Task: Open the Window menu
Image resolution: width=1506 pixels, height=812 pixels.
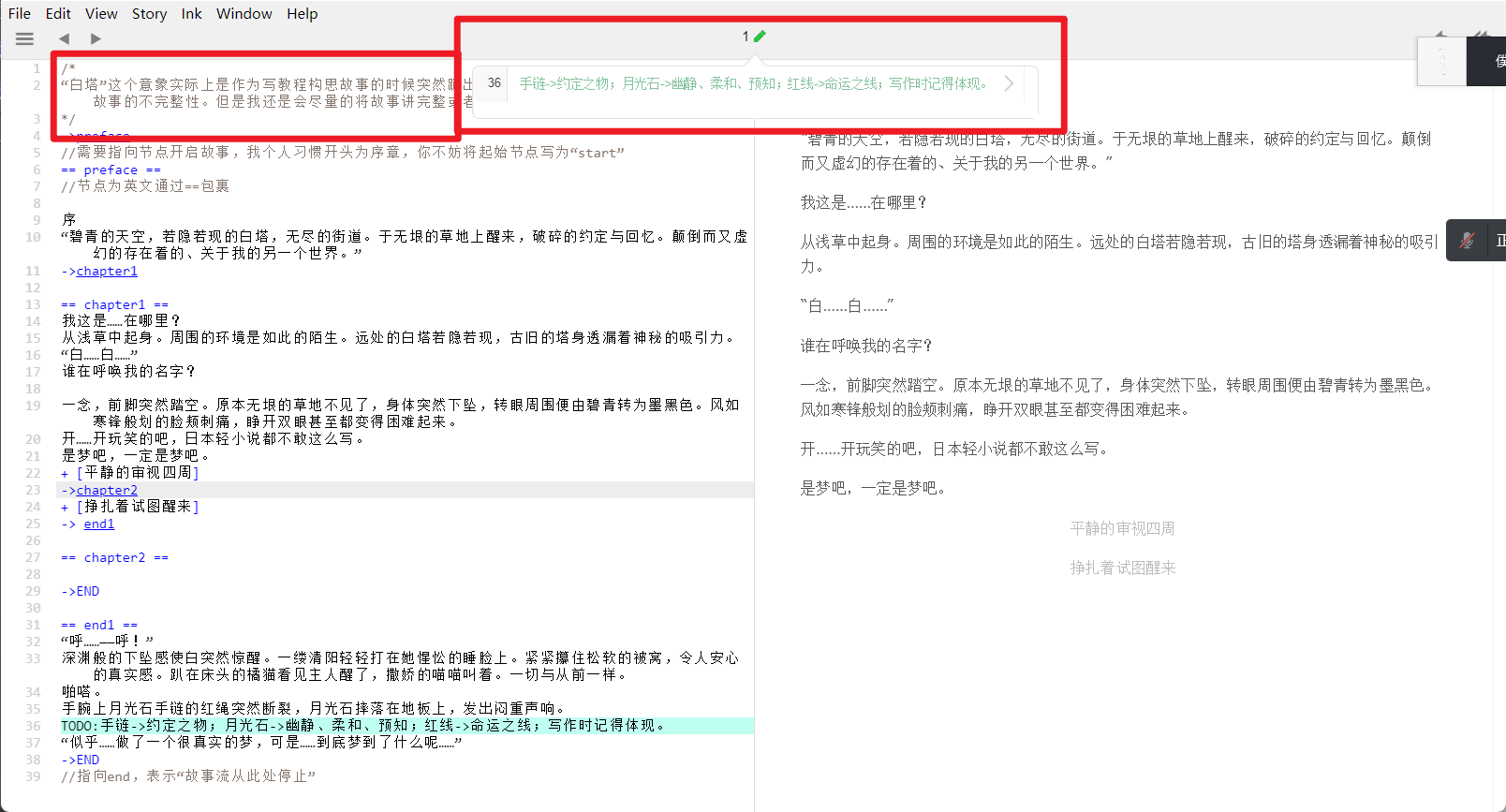Action: (x=244, y=13)
